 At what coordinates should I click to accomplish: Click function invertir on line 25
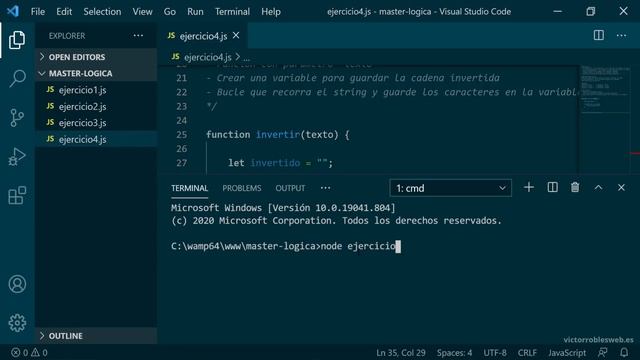278,135
